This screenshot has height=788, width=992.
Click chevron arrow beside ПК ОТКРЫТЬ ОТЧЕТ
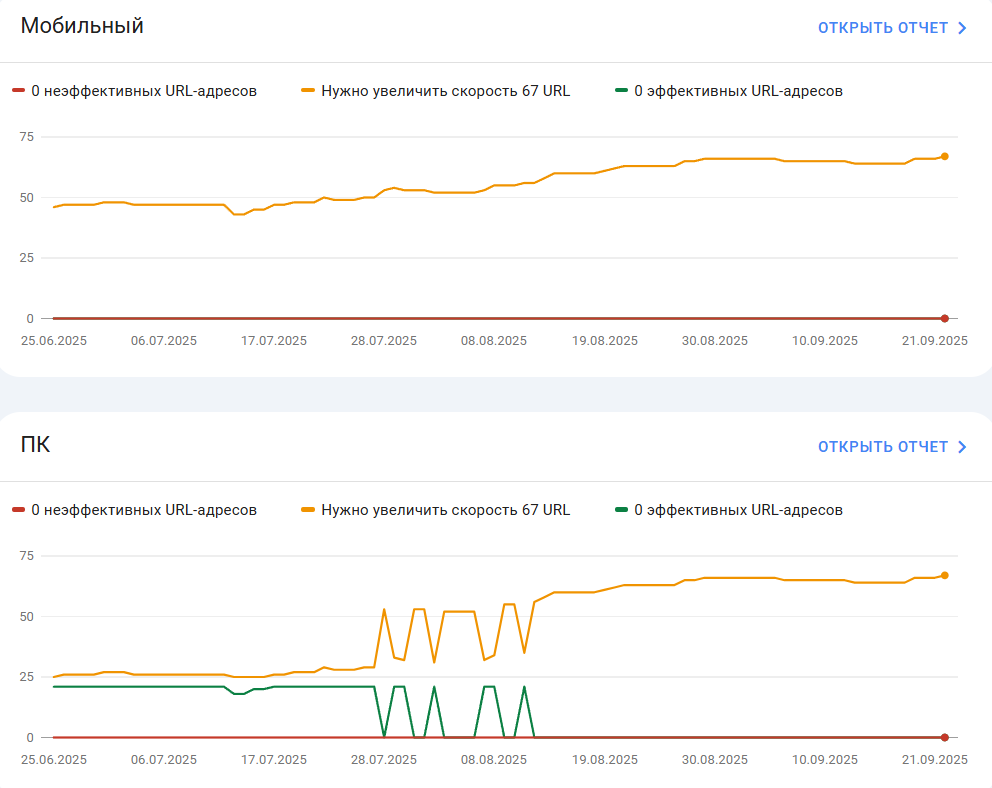click(962, 447)
